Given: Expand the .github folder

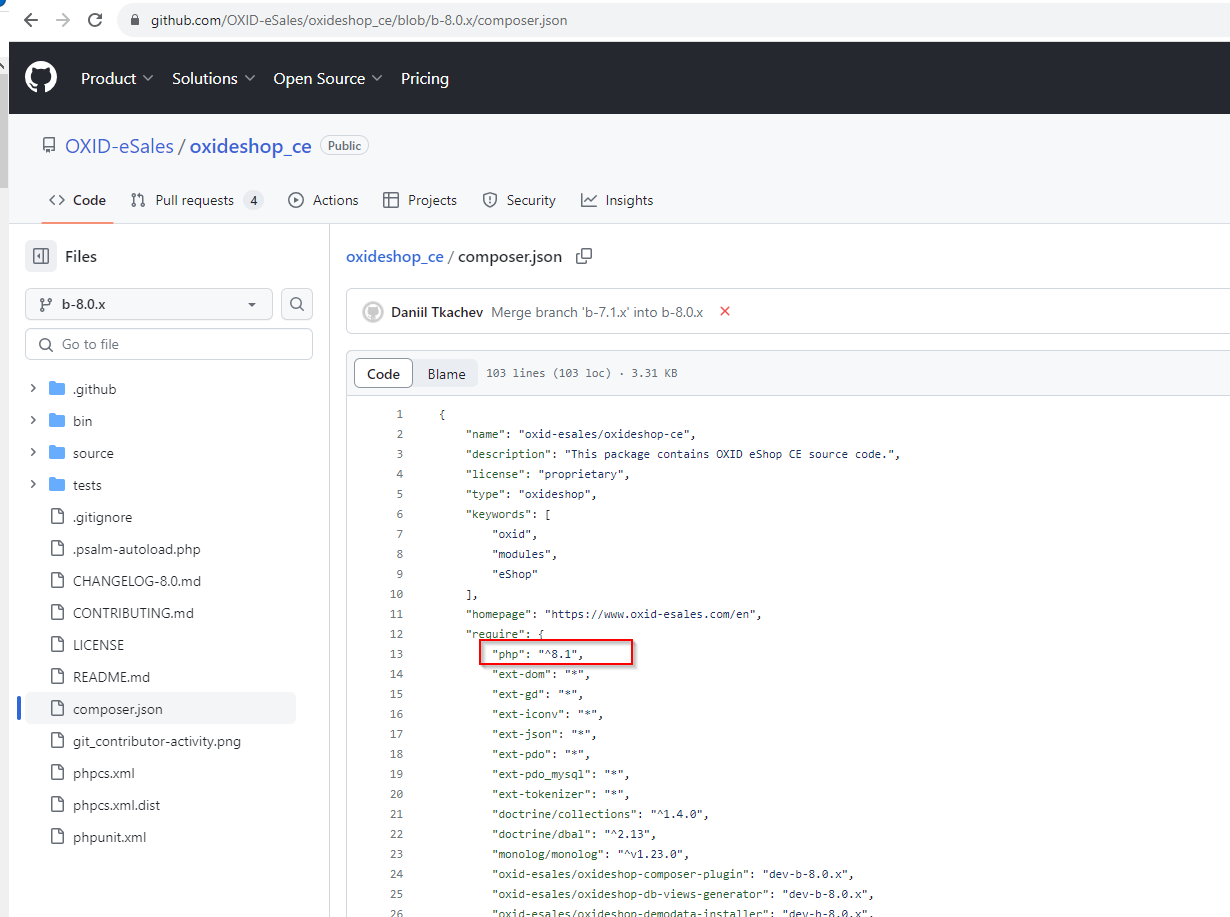Looking at the screenshot, I should (x=33, y=389).
